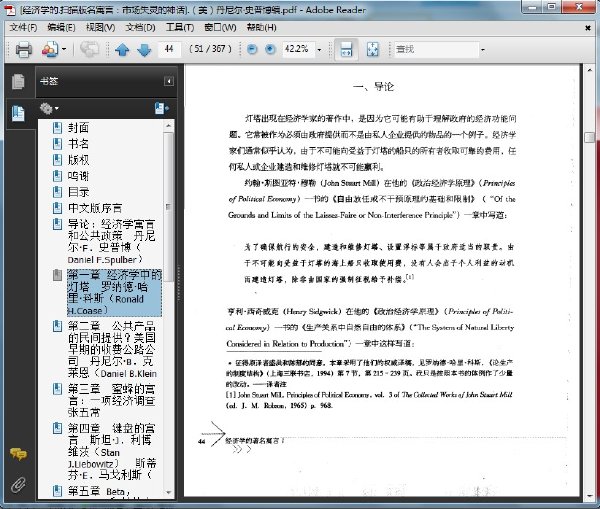
Task: Click document scroll-up arrow at top right
Action: [590, 70]
